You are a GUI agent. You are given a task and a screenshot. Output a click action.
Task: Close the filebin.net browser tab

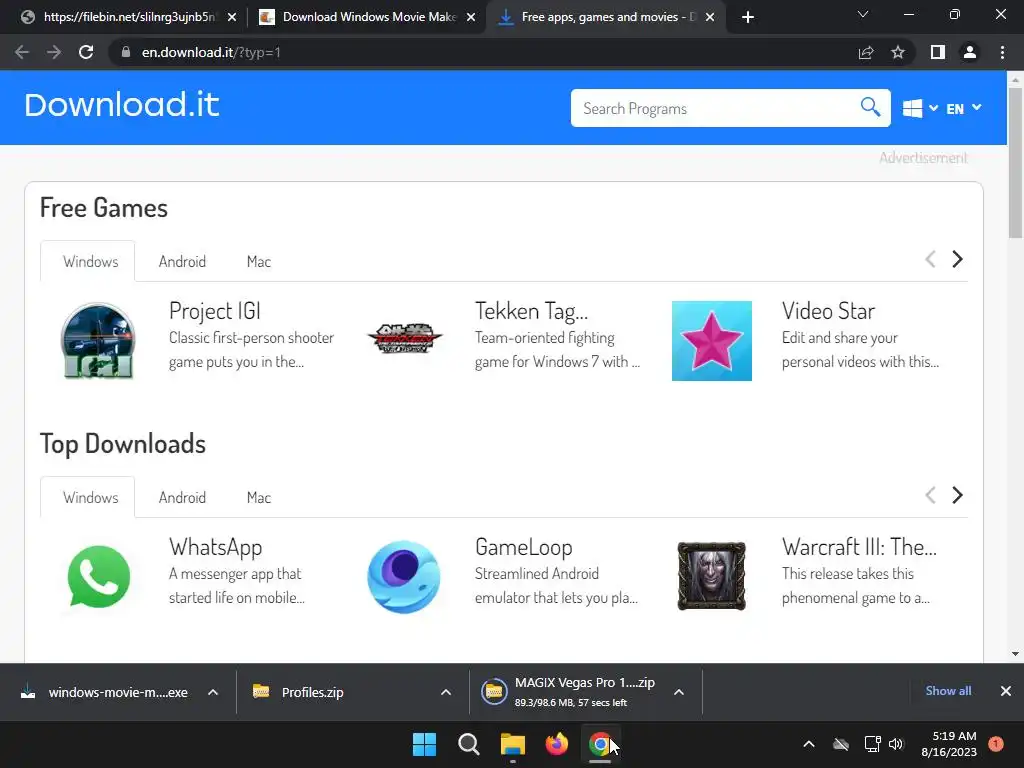pos(232,17)
